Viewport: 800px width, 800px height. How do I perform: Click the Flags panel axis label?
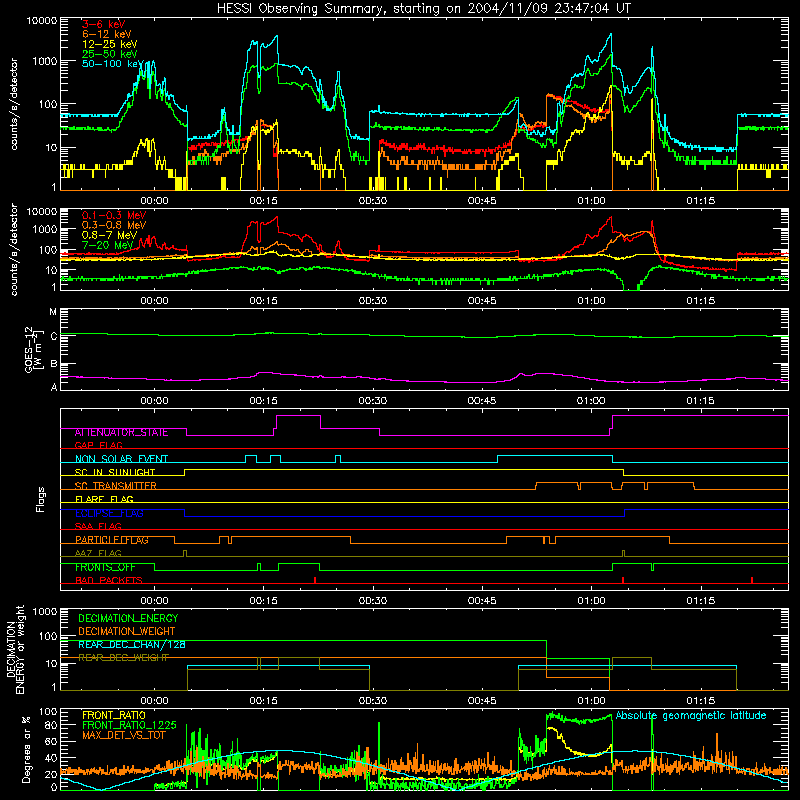[x=41, y=499]
